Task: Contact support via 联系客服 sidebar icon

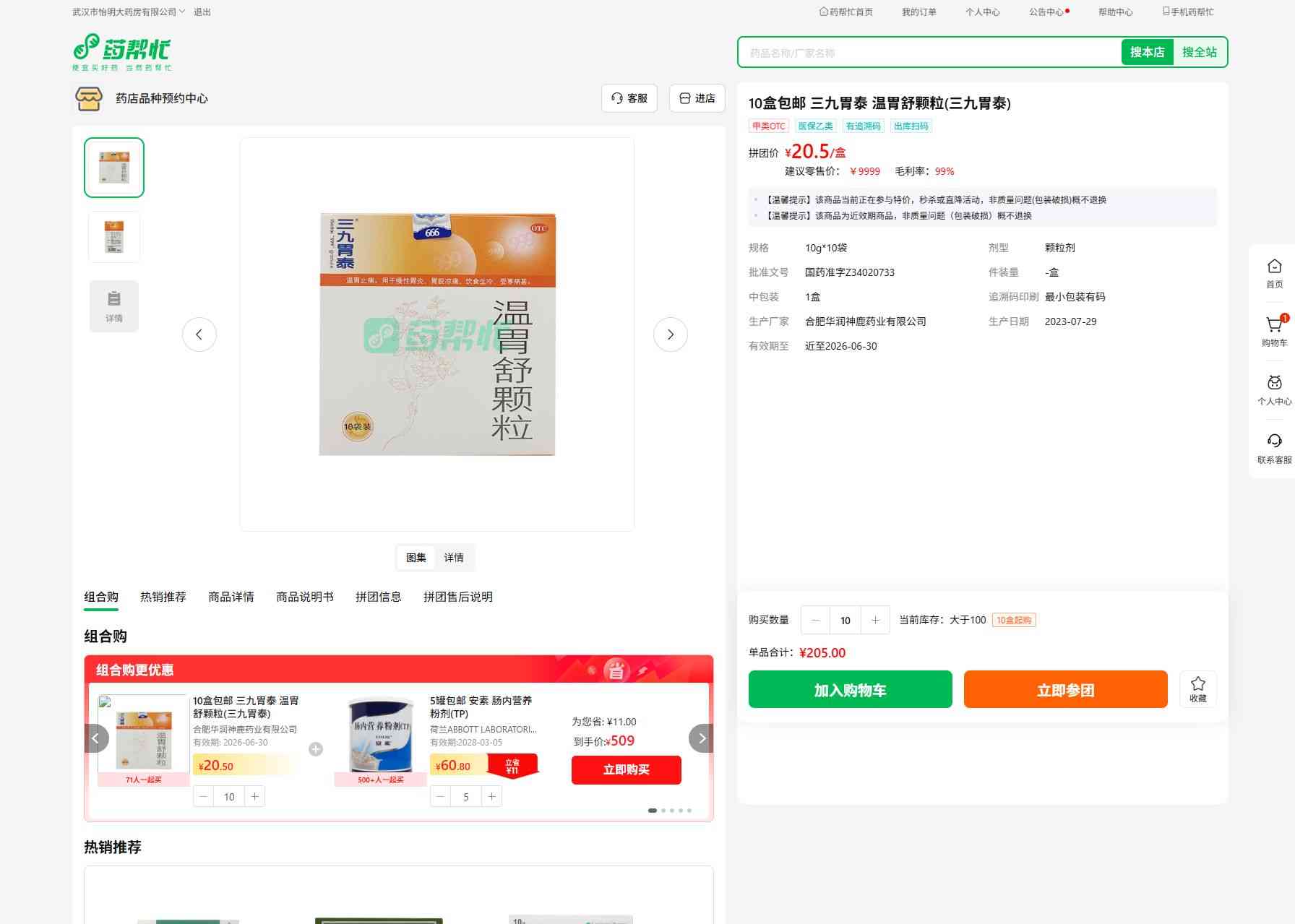Action: tap(1274, 448)
